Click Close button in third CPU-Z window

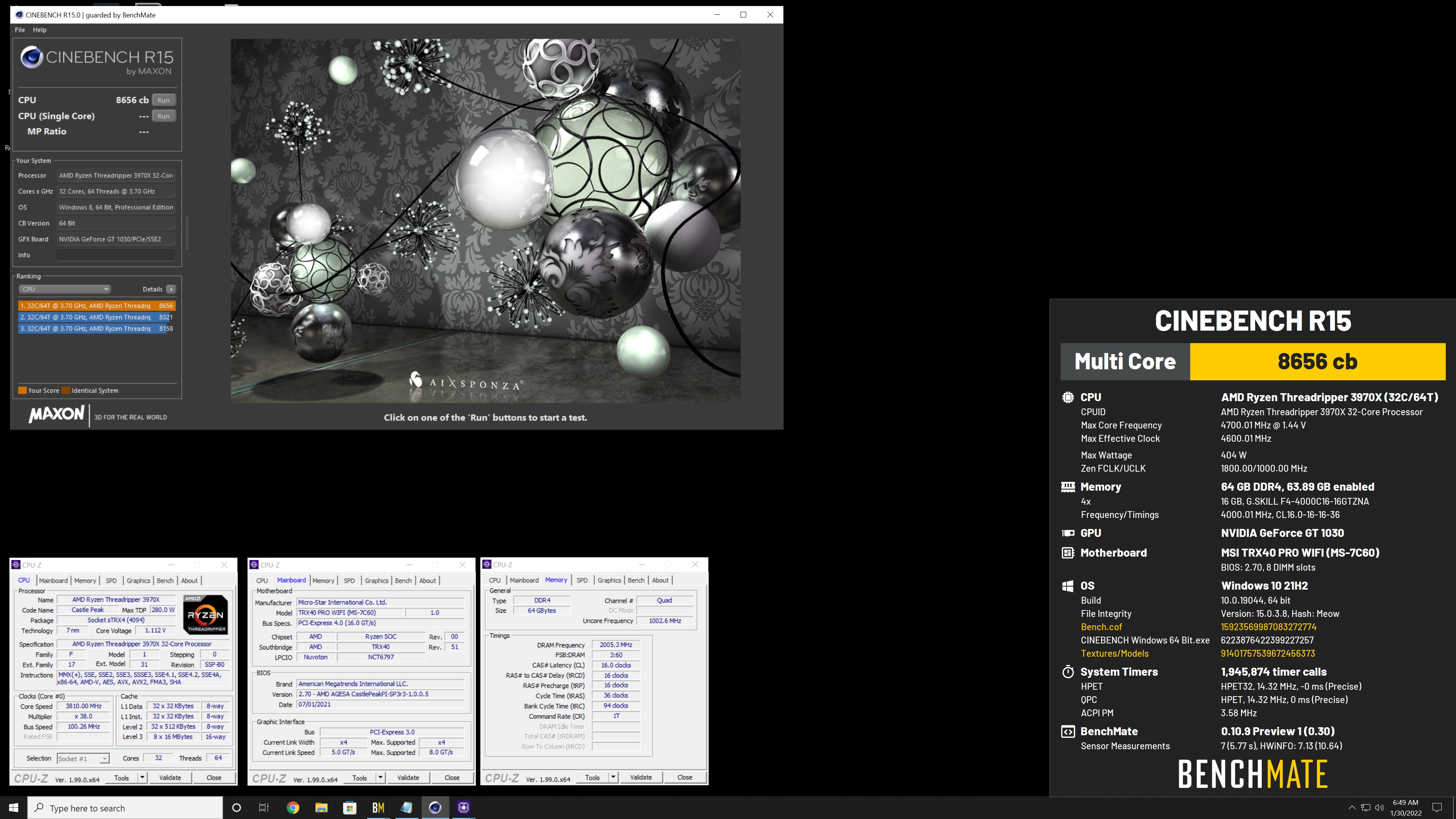(x=684, y=778)
